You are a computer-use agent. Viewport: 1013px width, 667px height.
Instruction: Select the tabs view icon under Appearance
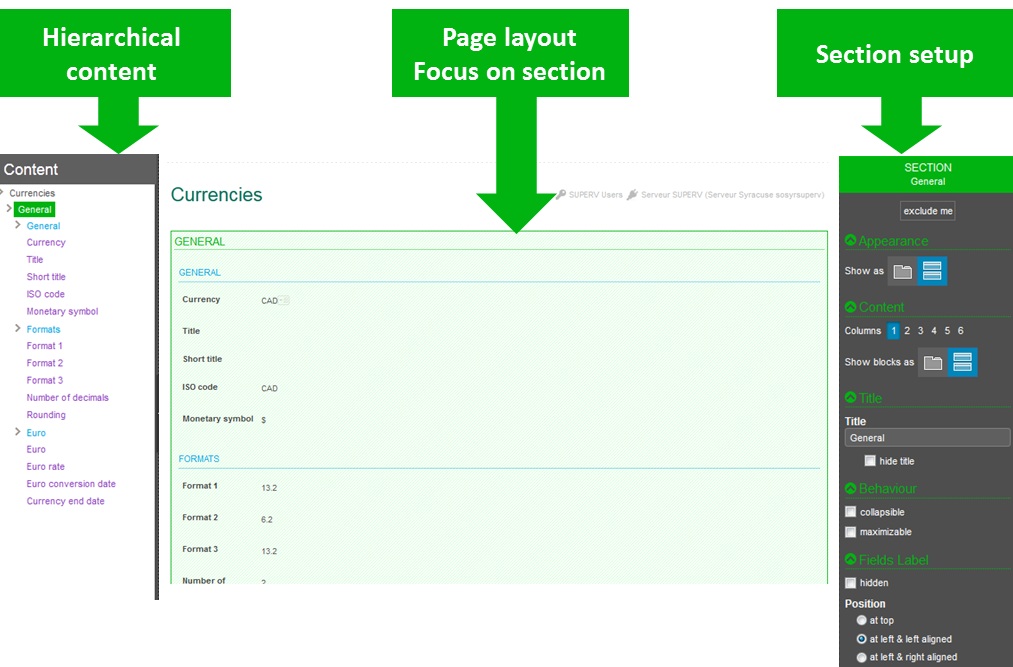[x=903, y=271]
